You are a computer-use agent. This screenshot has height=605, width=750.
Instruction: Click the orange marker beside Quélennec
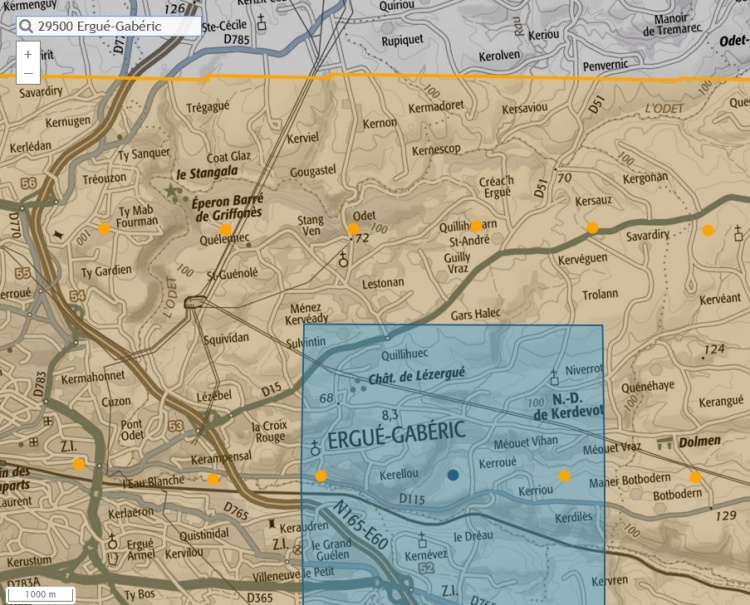[x=225, y=229]
